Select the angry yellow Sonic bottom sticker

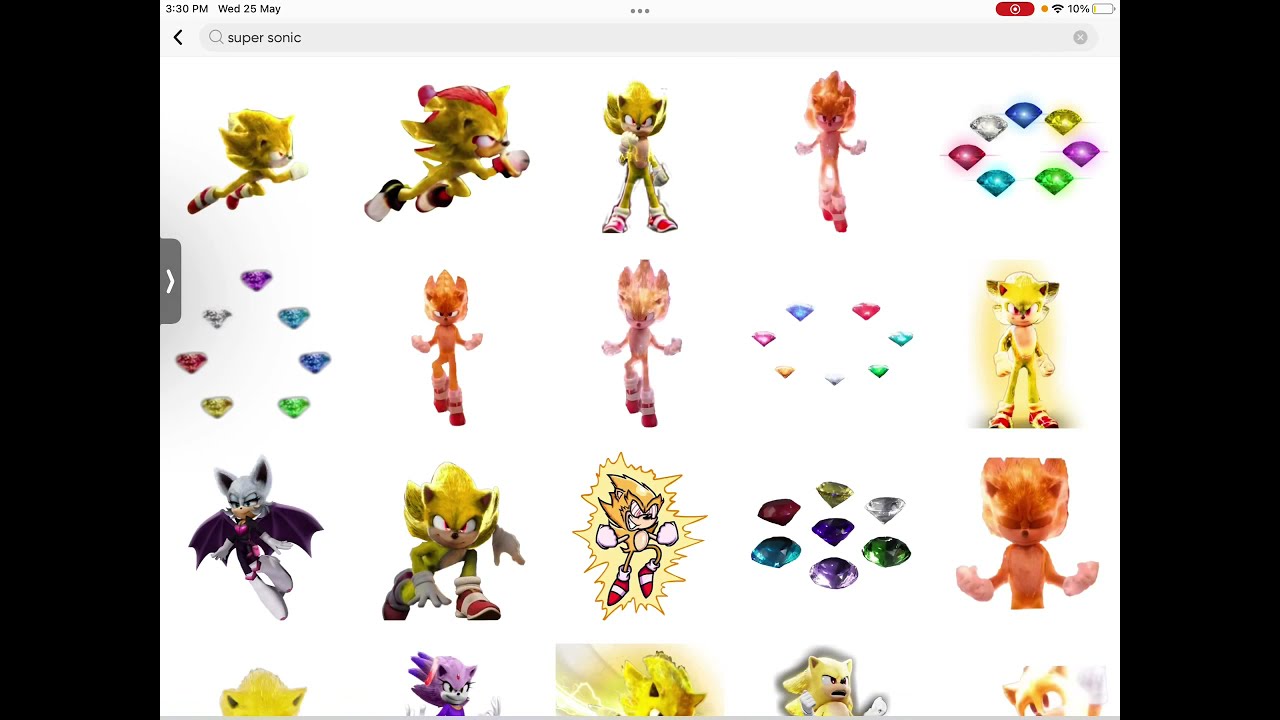click(x=830, y=683)
